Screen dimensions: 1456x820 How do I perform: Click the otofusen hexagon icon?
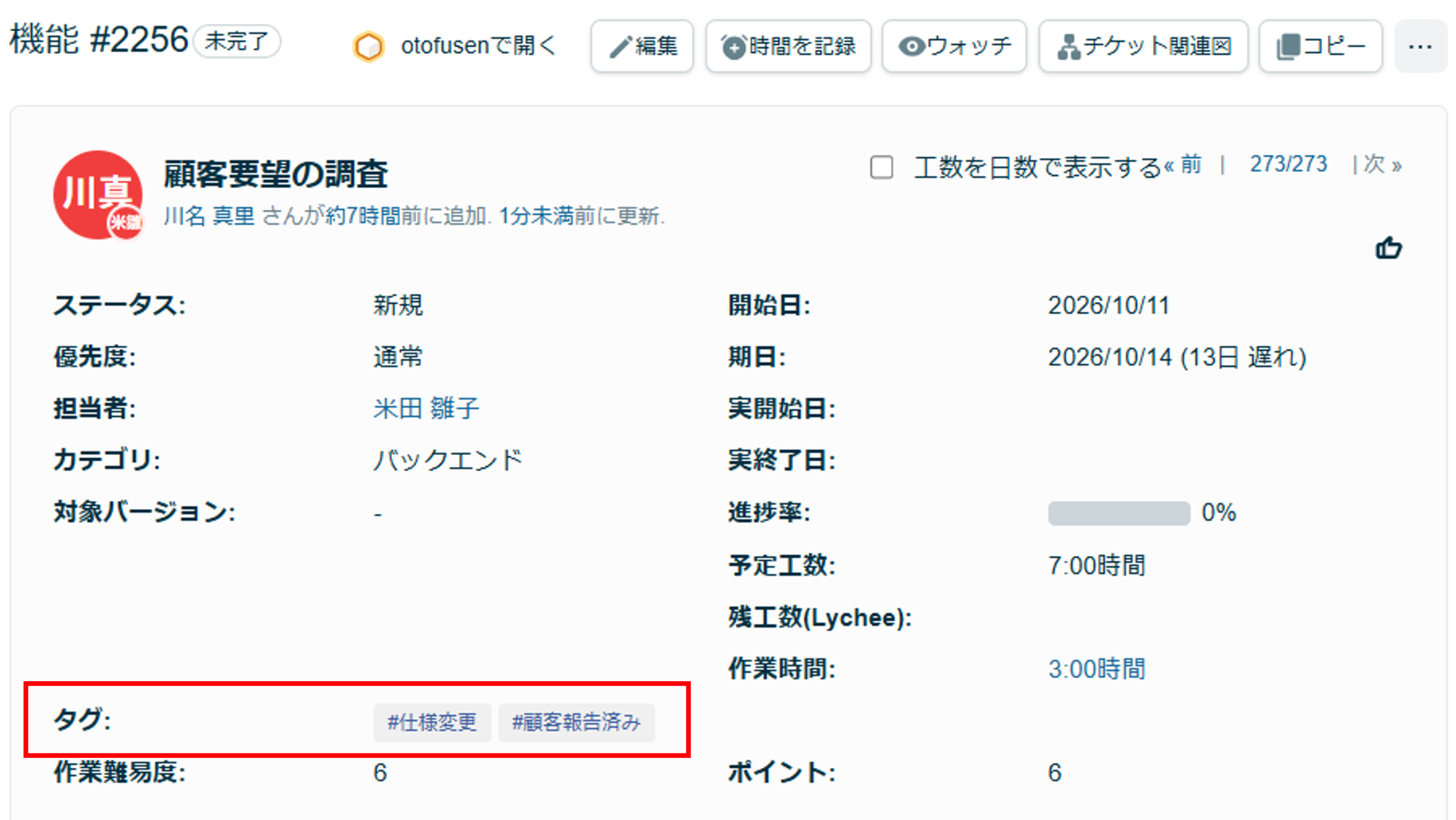369,46
